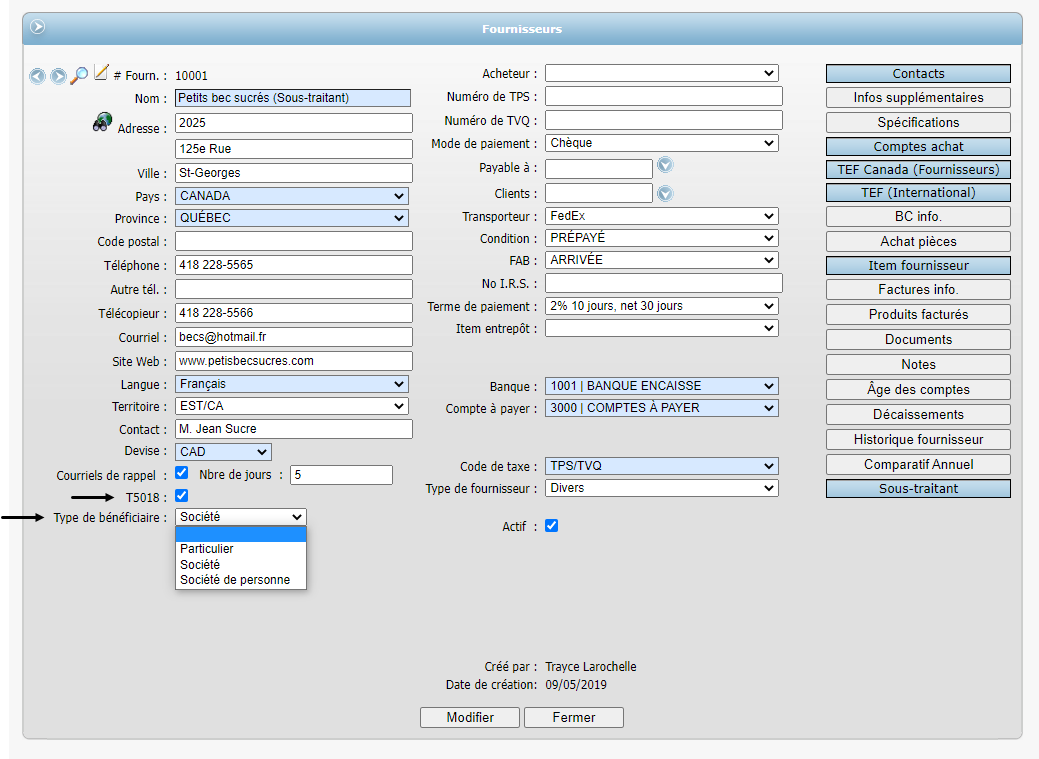Select Particulier from the beneficiary type list
The width and height of the screenshot is (1039, 759).
[207, 549]
